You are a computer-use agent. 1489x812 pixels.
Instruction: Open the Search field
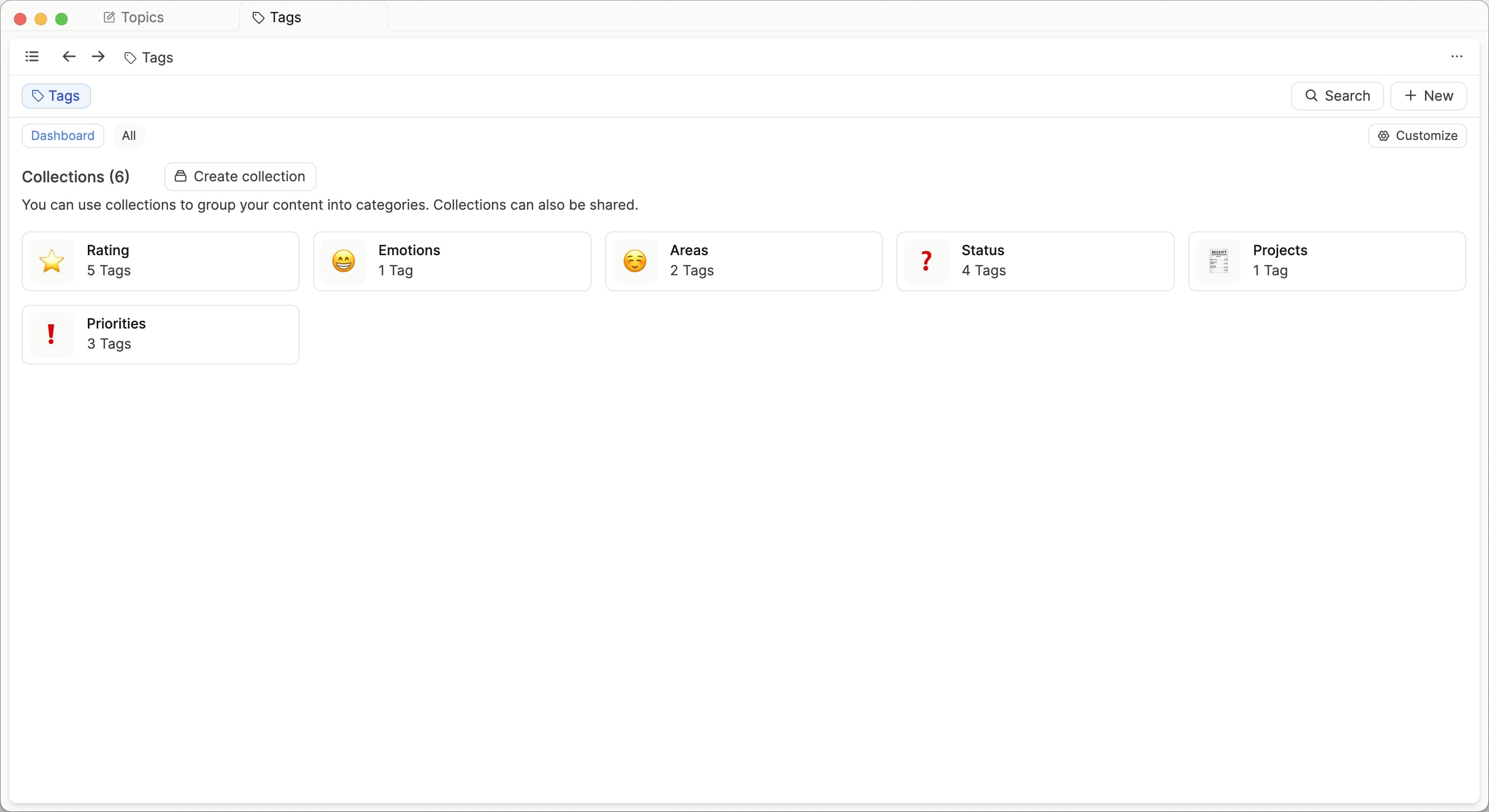click(1337, 96)
